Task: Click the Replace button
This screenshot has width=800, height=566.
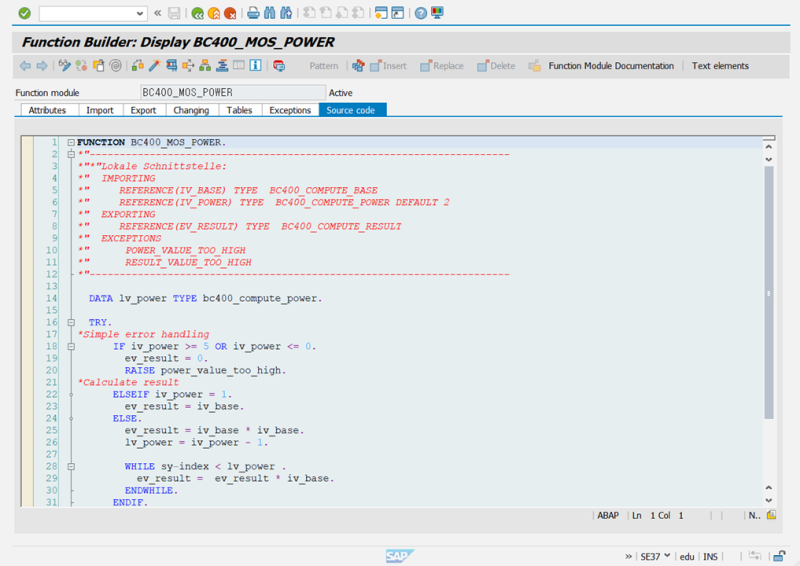Action: [x=442, y=66]
